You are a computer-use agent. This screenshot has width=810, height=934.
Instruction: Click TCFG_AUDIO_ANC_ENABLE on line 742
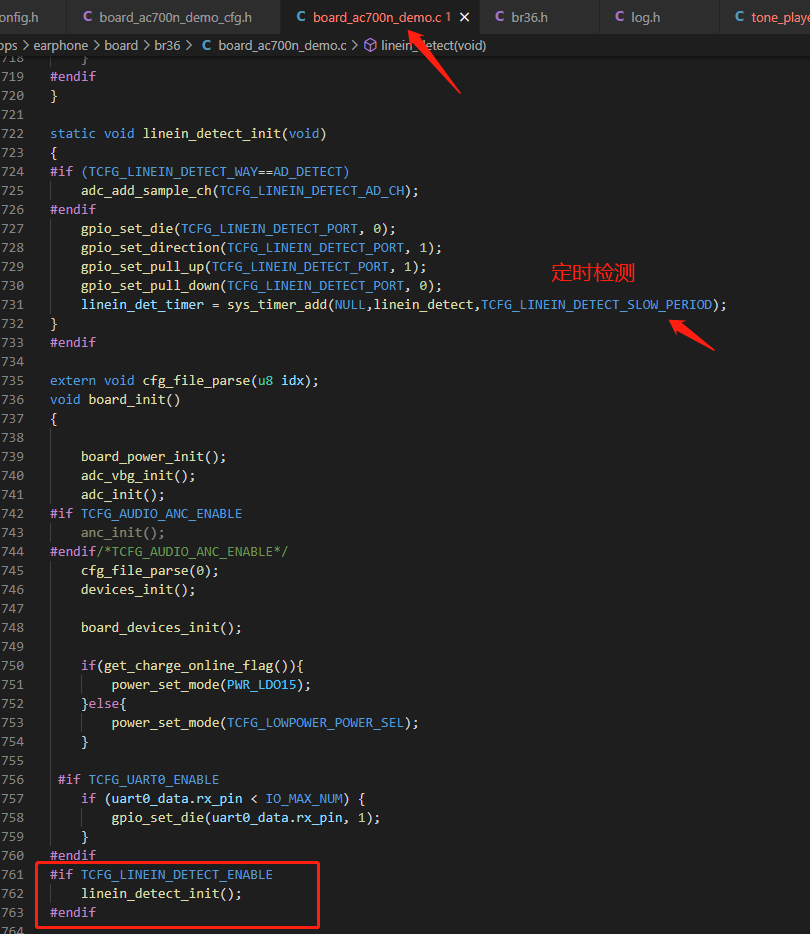(161, 513)
